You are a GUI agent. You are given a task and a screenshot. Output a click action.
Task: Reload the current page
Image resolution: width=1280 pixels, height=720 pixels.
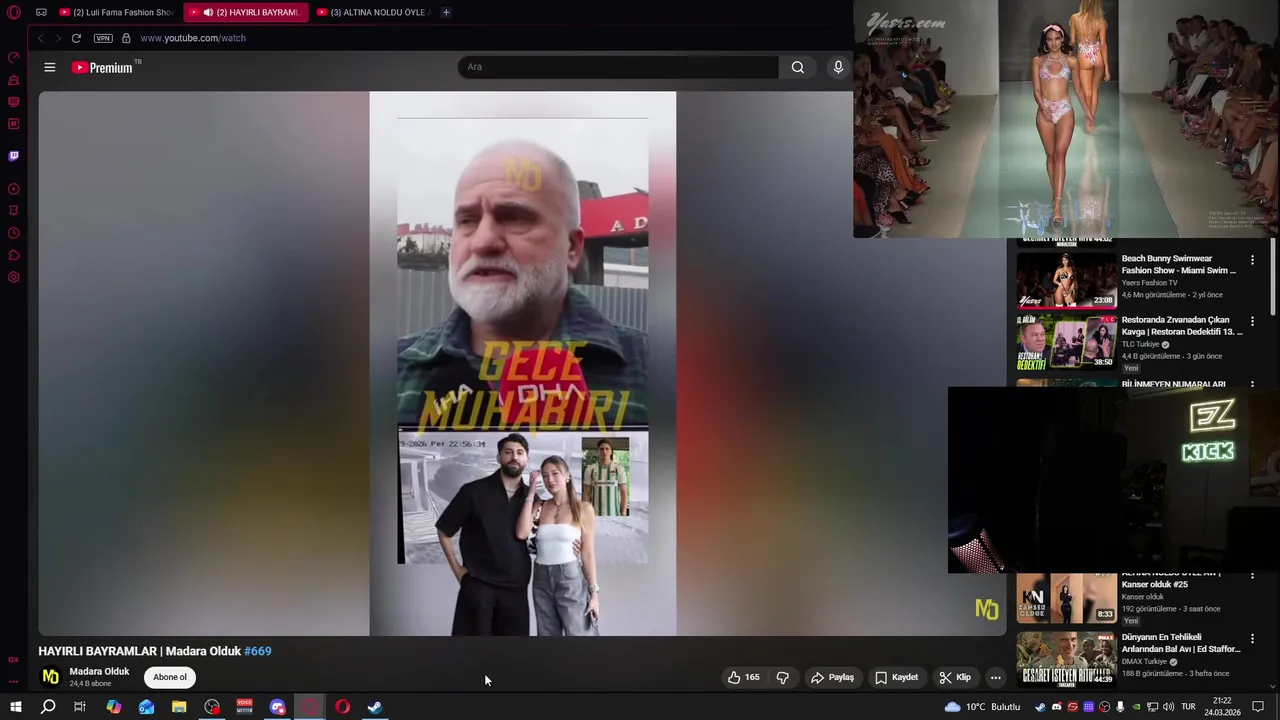[x=76, y=38]
